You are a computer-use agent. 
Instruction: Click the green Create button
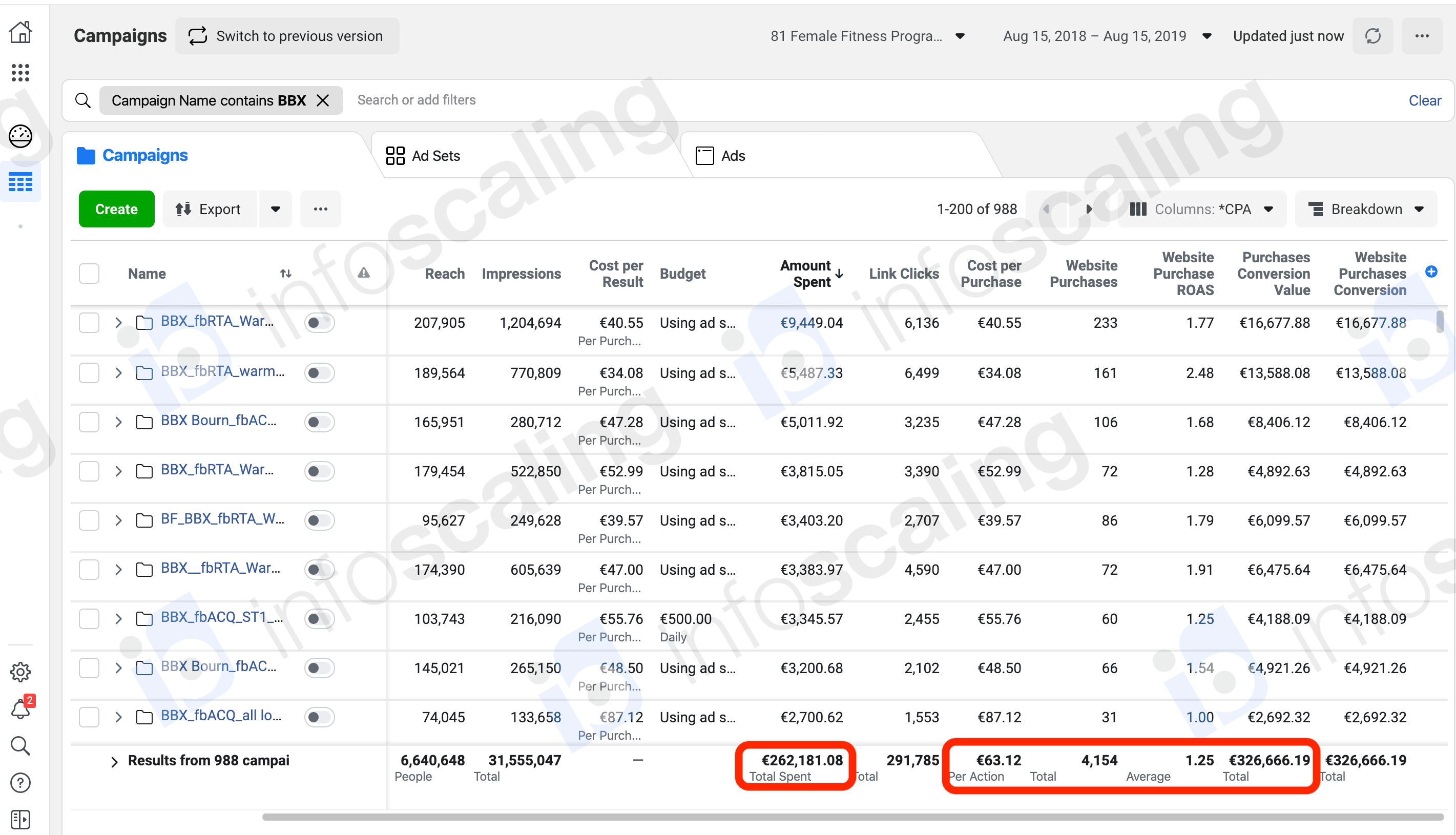(x=116, y=210)
